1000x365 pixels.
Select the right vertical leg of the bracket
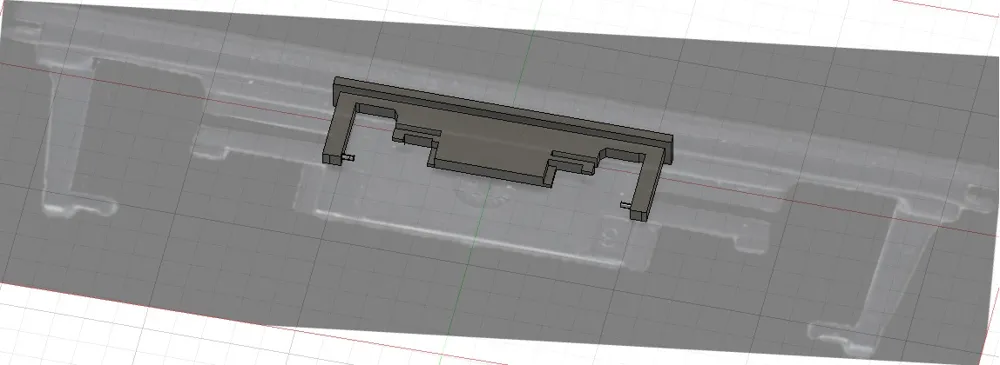[x=648, y=185]
